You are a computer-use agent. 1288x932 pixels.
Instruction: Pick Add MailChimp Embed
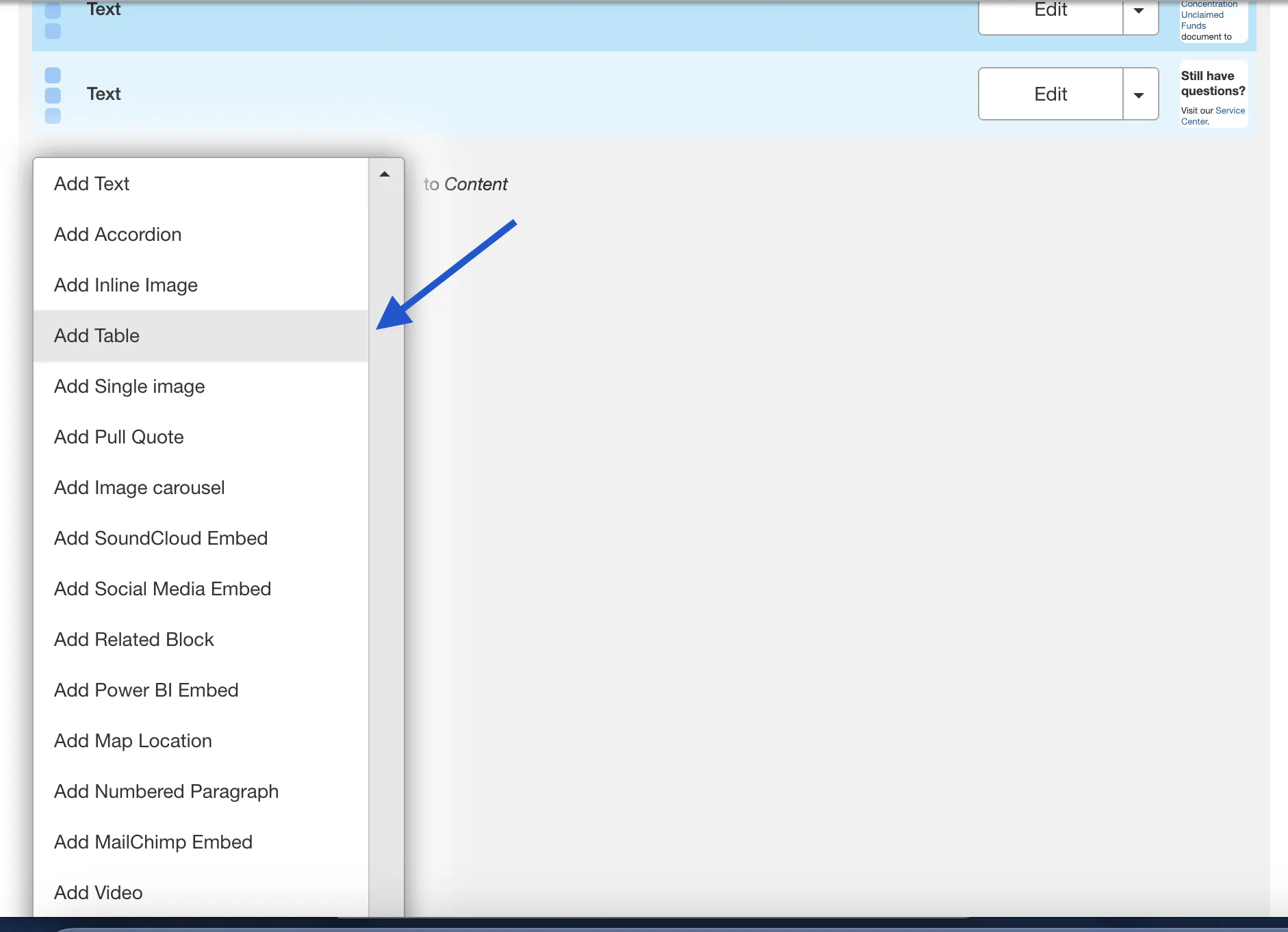[x=201, y=842]
